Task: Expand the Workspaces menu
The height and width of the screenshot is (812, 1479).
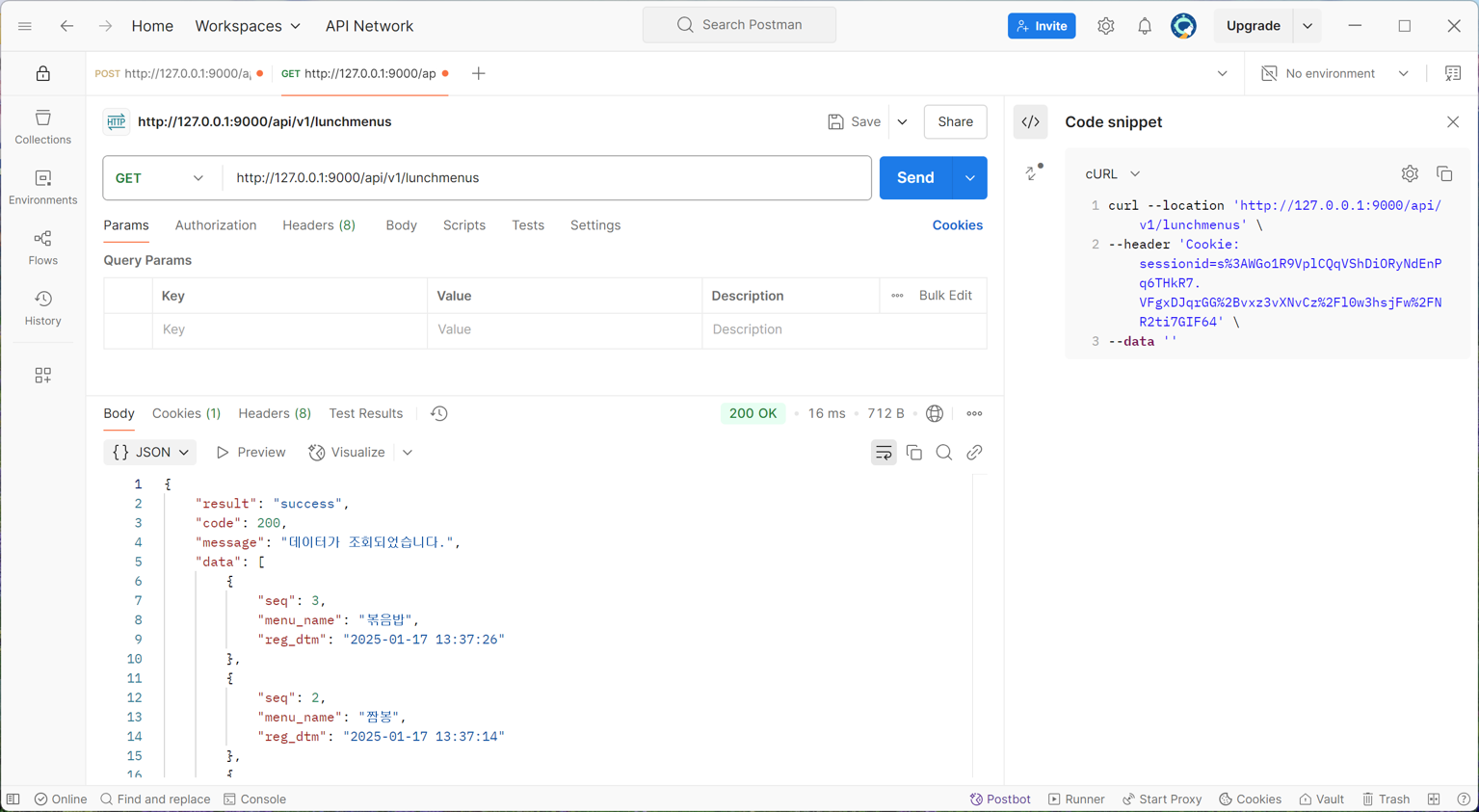Action: click(248, 26)
